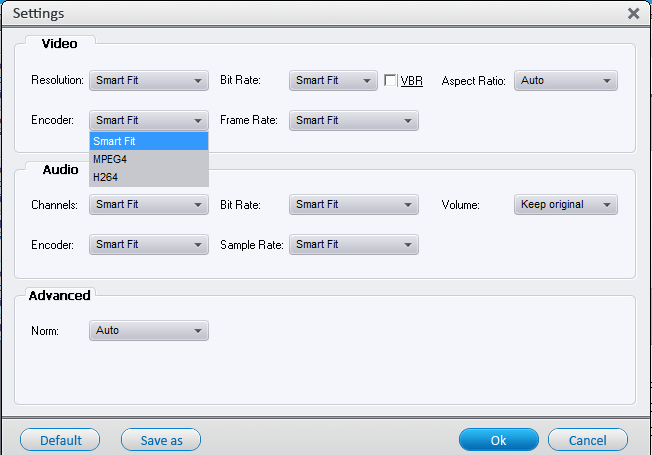The image size is (652, 455).
Task: Expand the audio Channels dropdown
Action: pos(148,205)
